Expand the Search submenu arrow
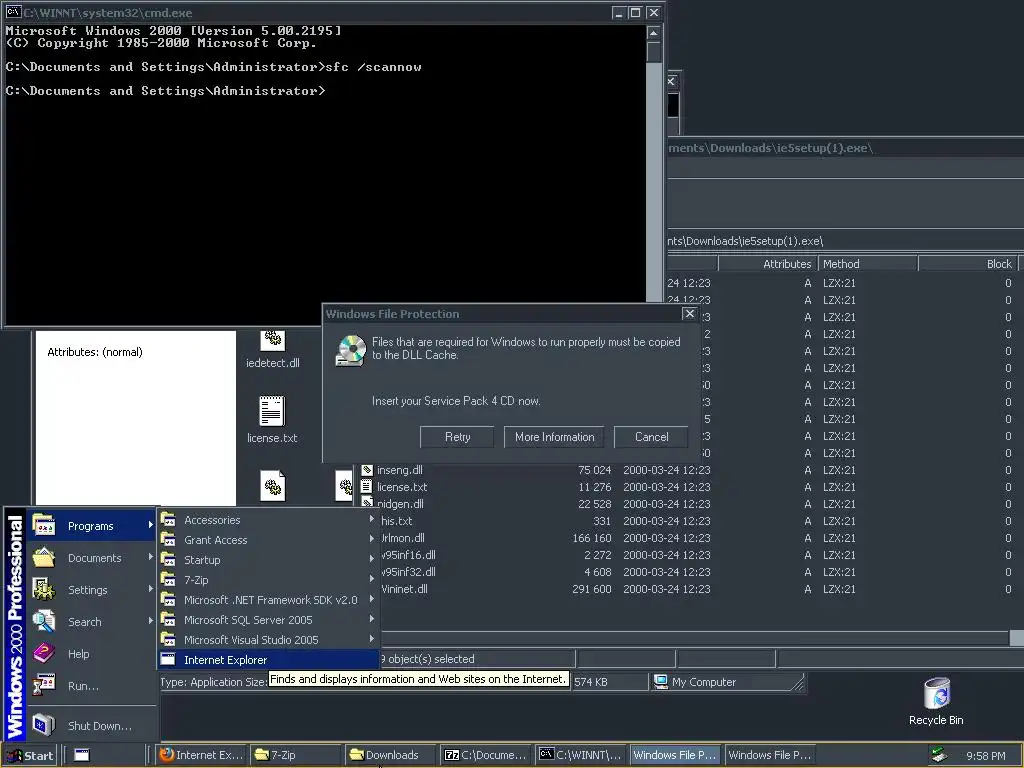 (x=151, y=621)
